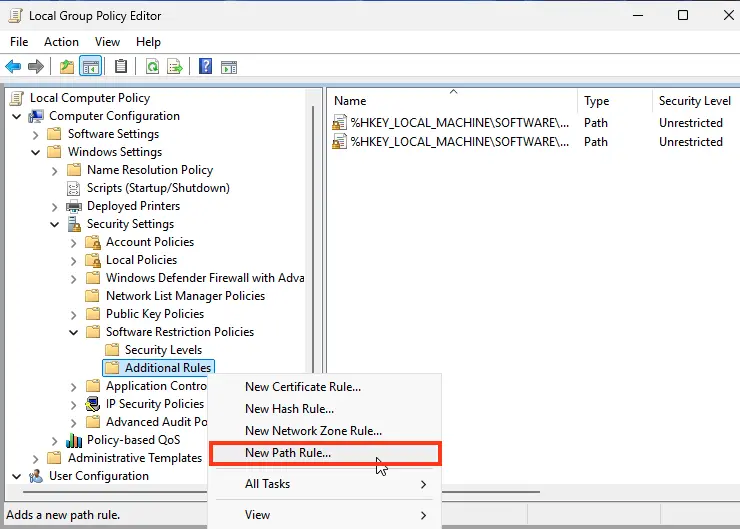The image size is (740, 529).
Task: Toggle the Show/Hide Console Tree icon
Action: [x=90, y=67]
